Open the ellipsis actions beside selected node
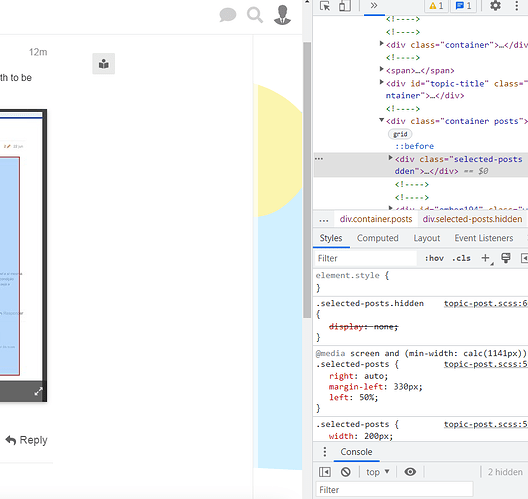 pos(319,159)
